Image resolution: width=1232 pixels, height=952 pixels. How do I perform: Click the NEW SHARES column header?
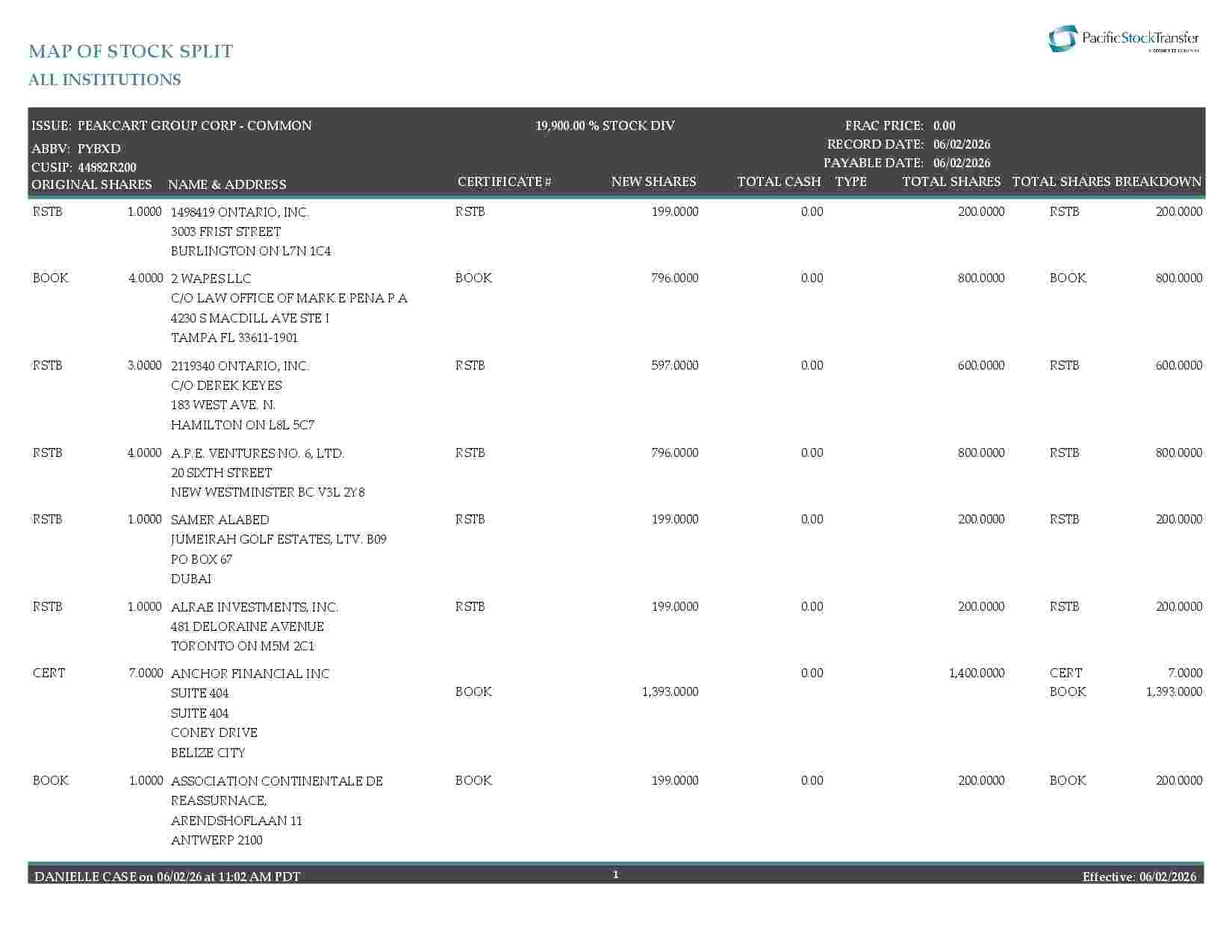pyautogui.click(x=653, y=181)
